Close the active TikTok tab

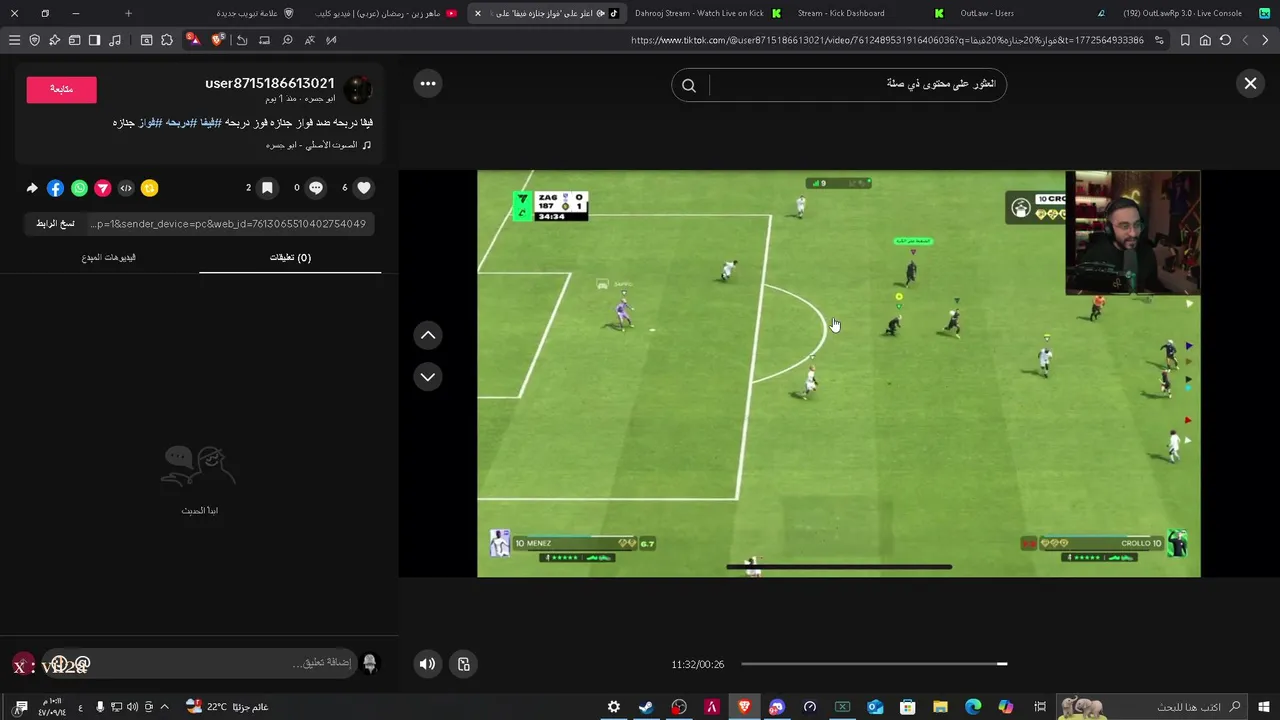click(478, 13)
